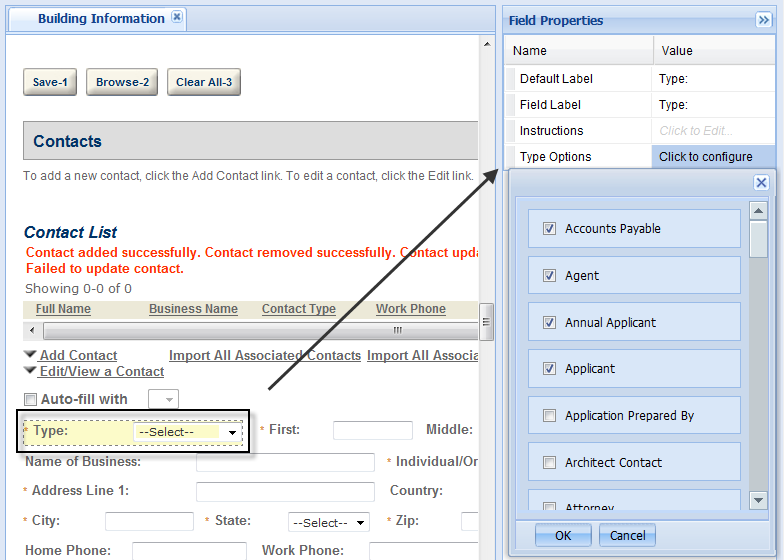784x560 pixels.
Task: Switch to the Building Information tab
Action: click(x=100, y=18)
